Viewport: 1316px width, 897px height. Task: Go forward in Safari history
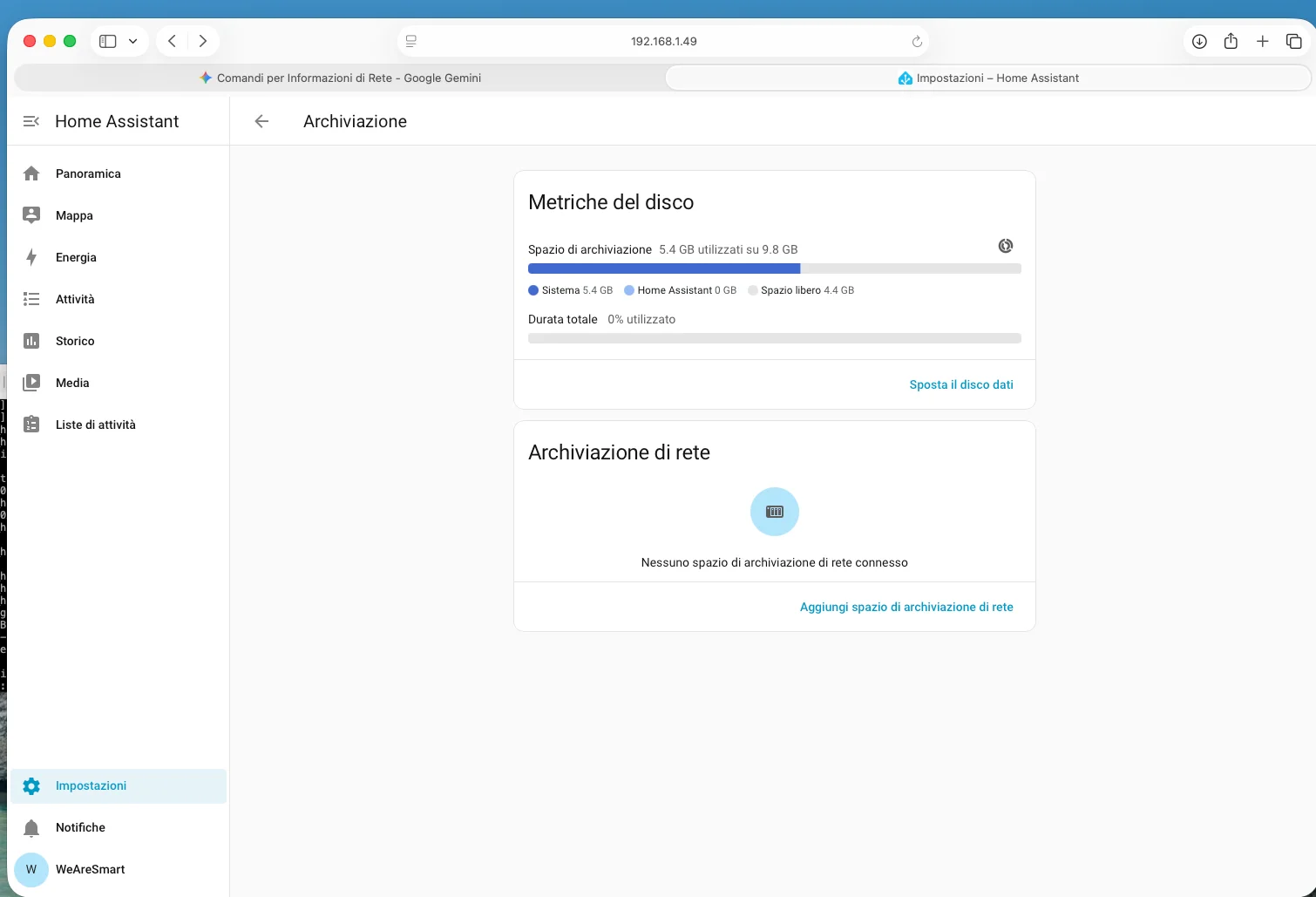pos(203,41)
